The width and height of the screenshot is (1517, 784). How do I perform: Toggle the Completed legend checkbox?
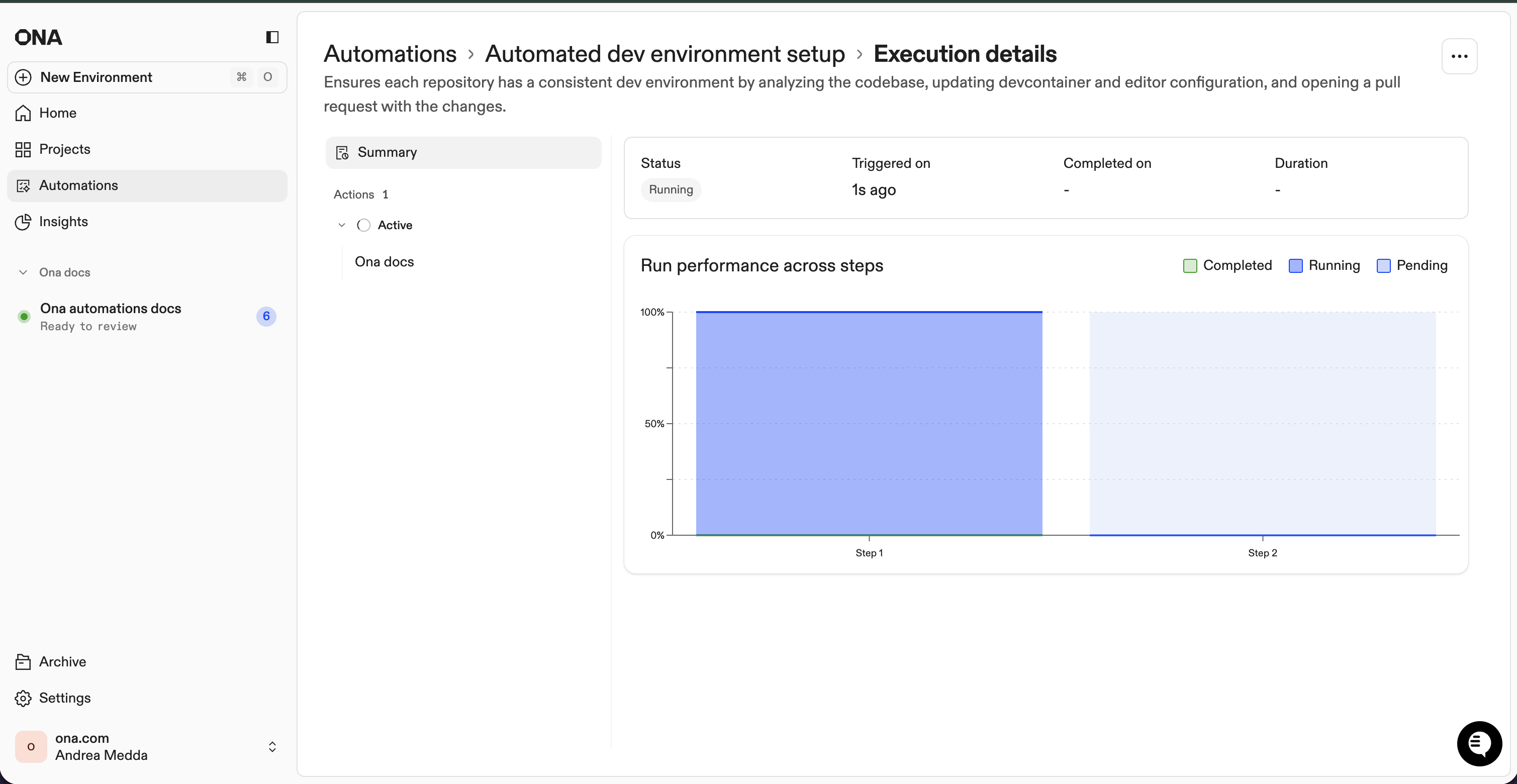point(1190,265)
